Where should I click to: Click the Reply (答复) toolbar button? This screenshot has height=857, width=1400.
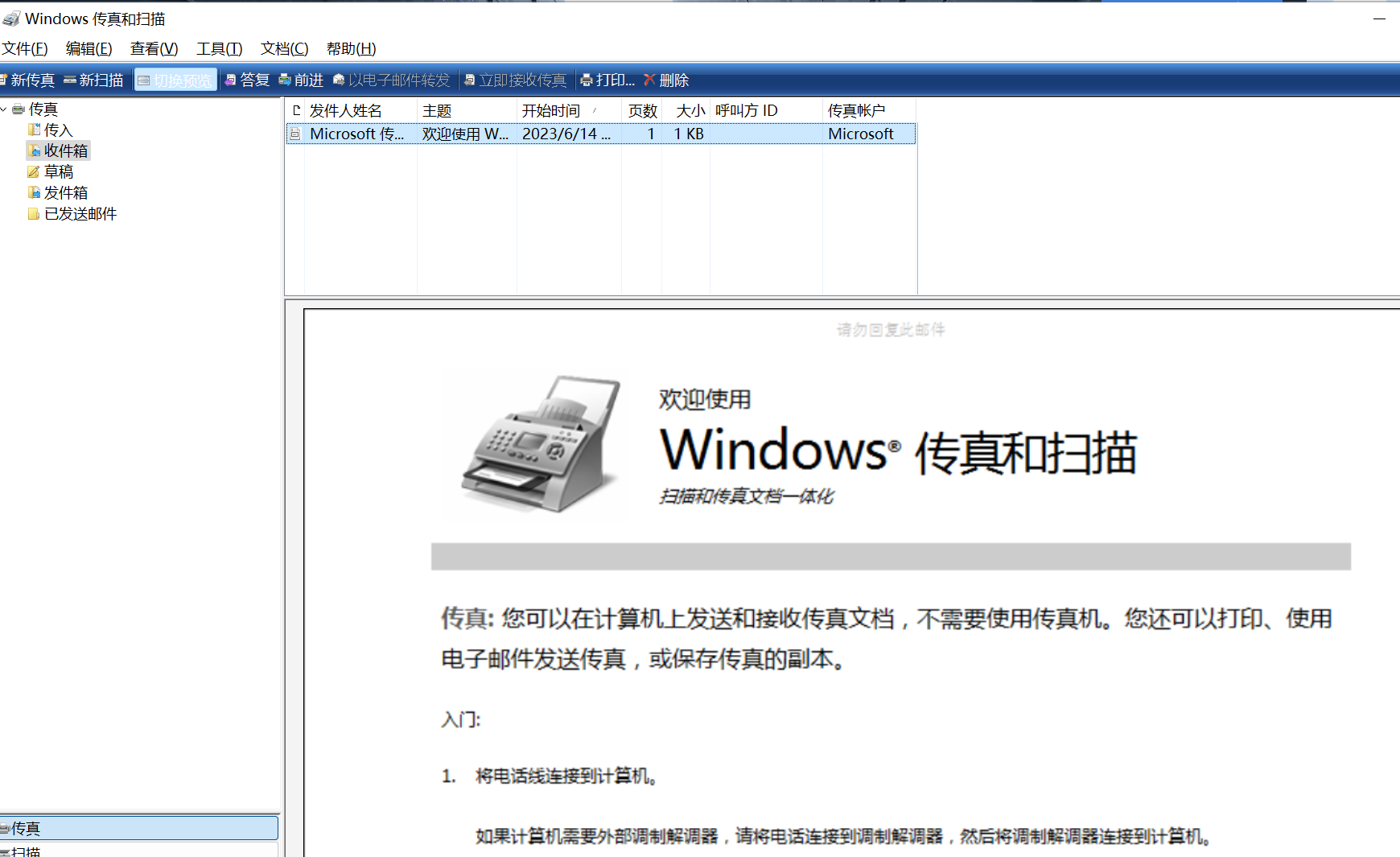(247, 80)
